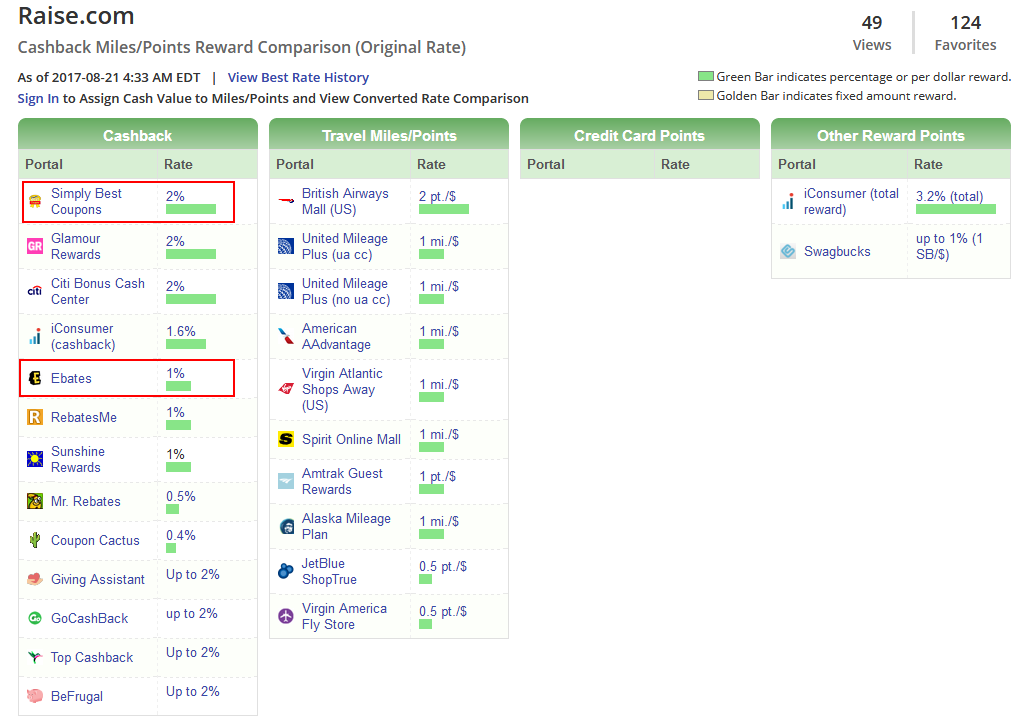
Task: Click the 49 Views counter
Action: coord(872,33)
